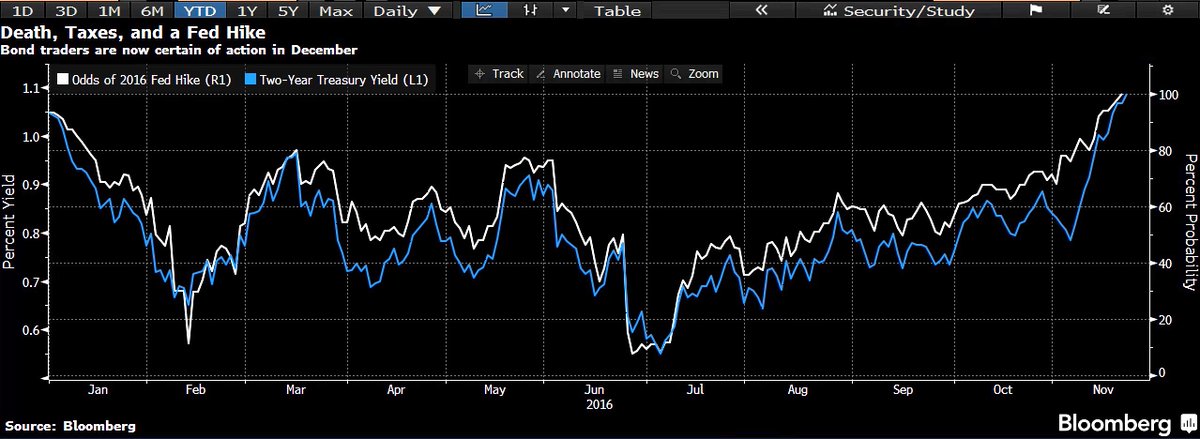1200x439 pixels.
Task: Switch chart to 6M range
Action: pos(151,12)
